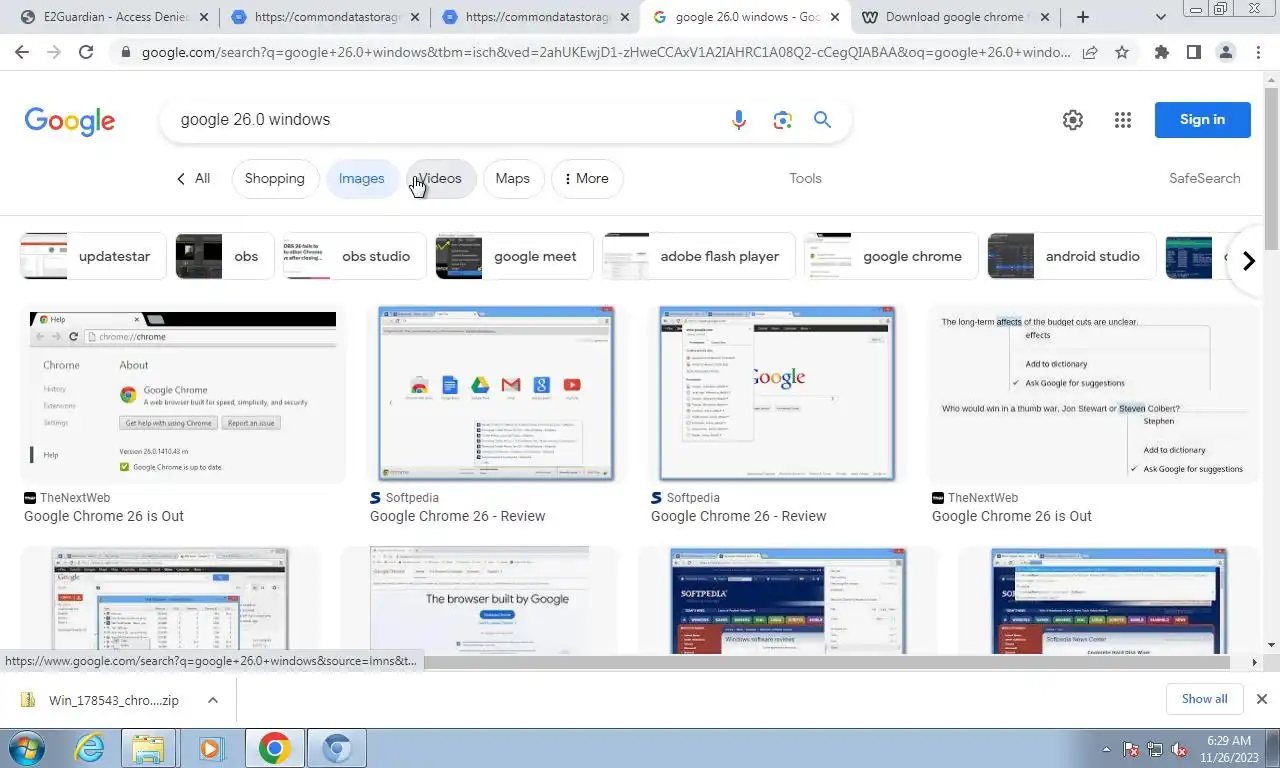The image size is (1280, 768).
Task: Open first TheNextWeb Google Chrome 26 is Out link
Action: click(104, 516)
